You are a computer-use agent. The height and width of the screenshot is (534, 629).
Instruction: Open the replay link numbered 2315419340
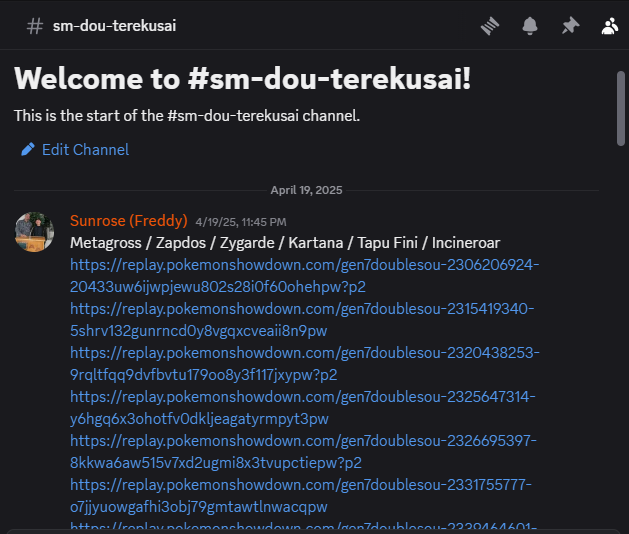coord(302,320)
